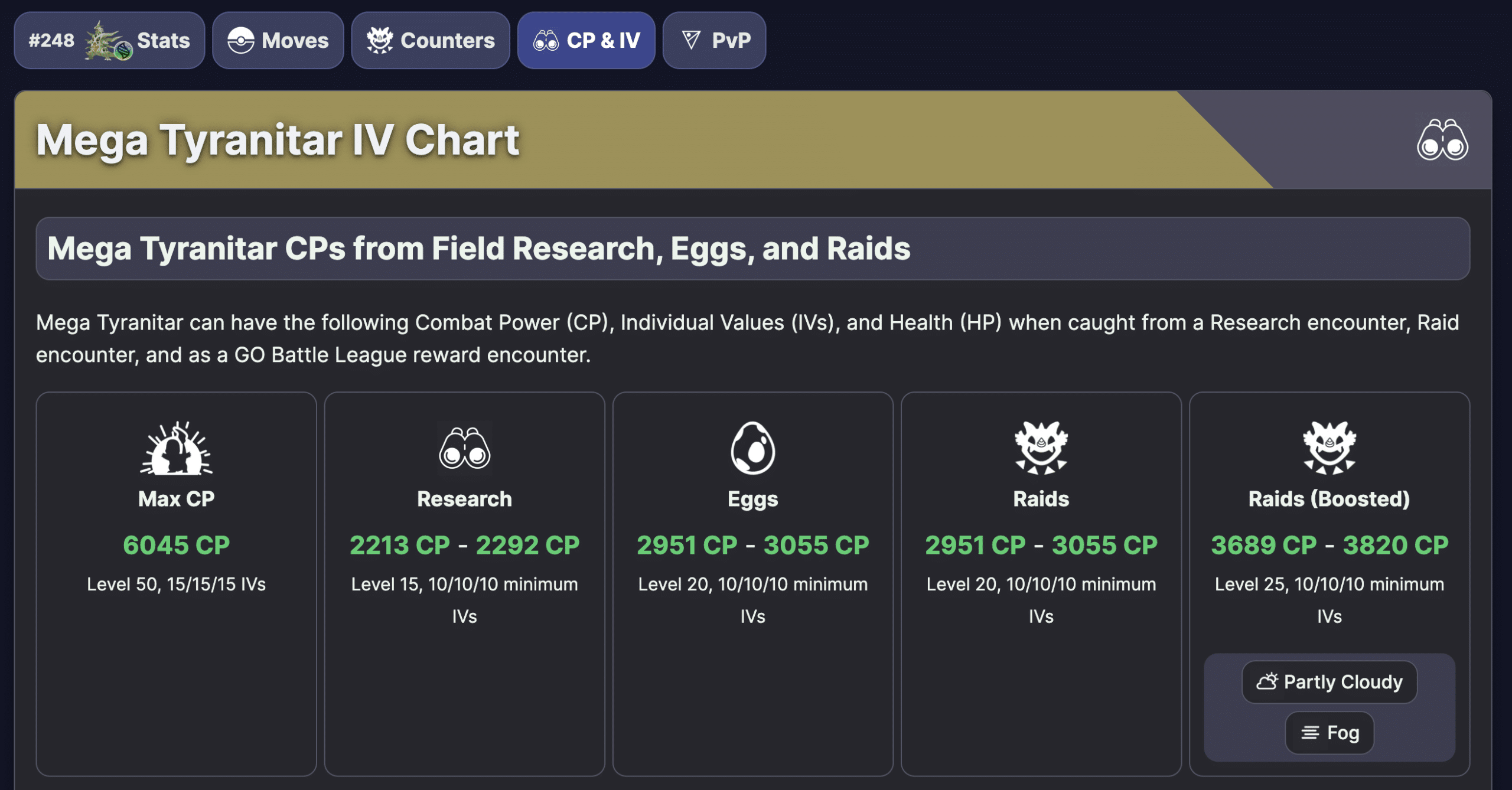Click the Max CP sunburst icon
The width and height of the screenshot is (1512, 790).
(x=176, y=448)
